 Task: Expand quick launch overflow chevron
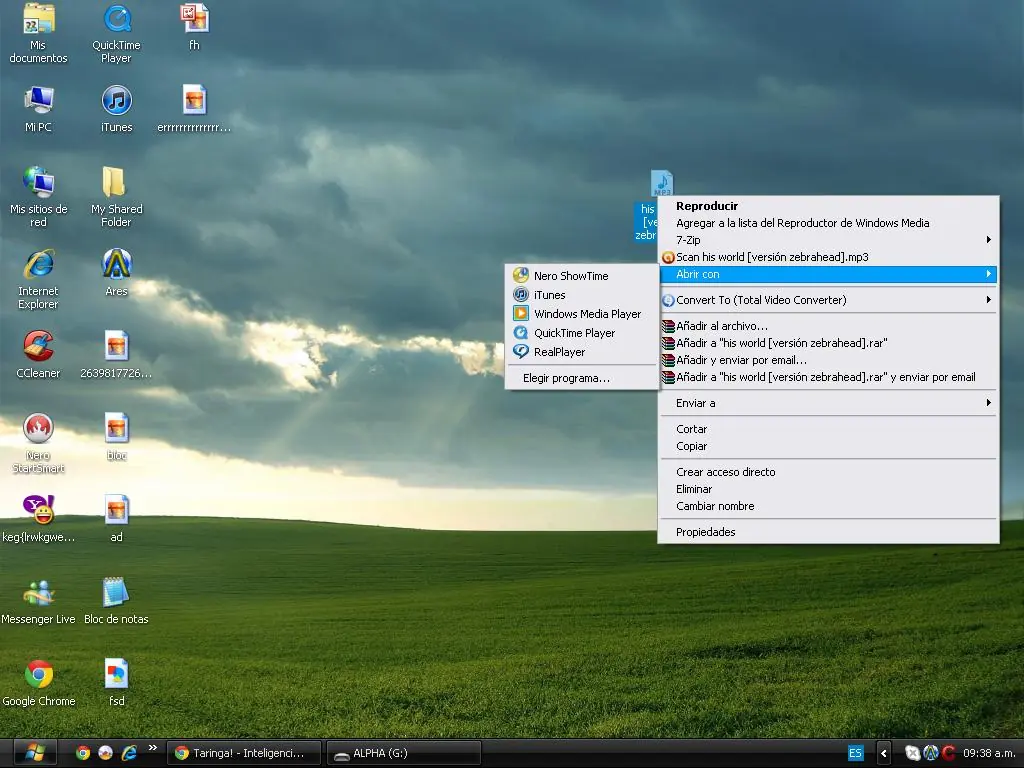point(153,748)
